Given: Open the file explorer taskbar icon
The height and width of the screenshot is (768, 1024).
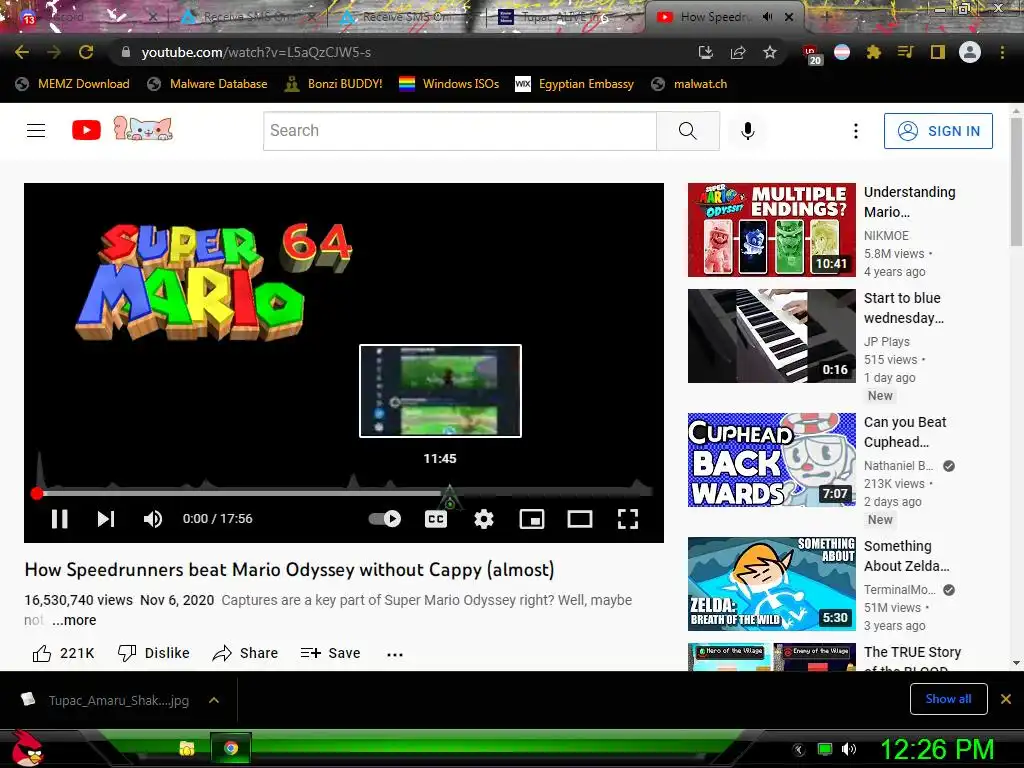Looking at the screenshot, I should [187, 748].
